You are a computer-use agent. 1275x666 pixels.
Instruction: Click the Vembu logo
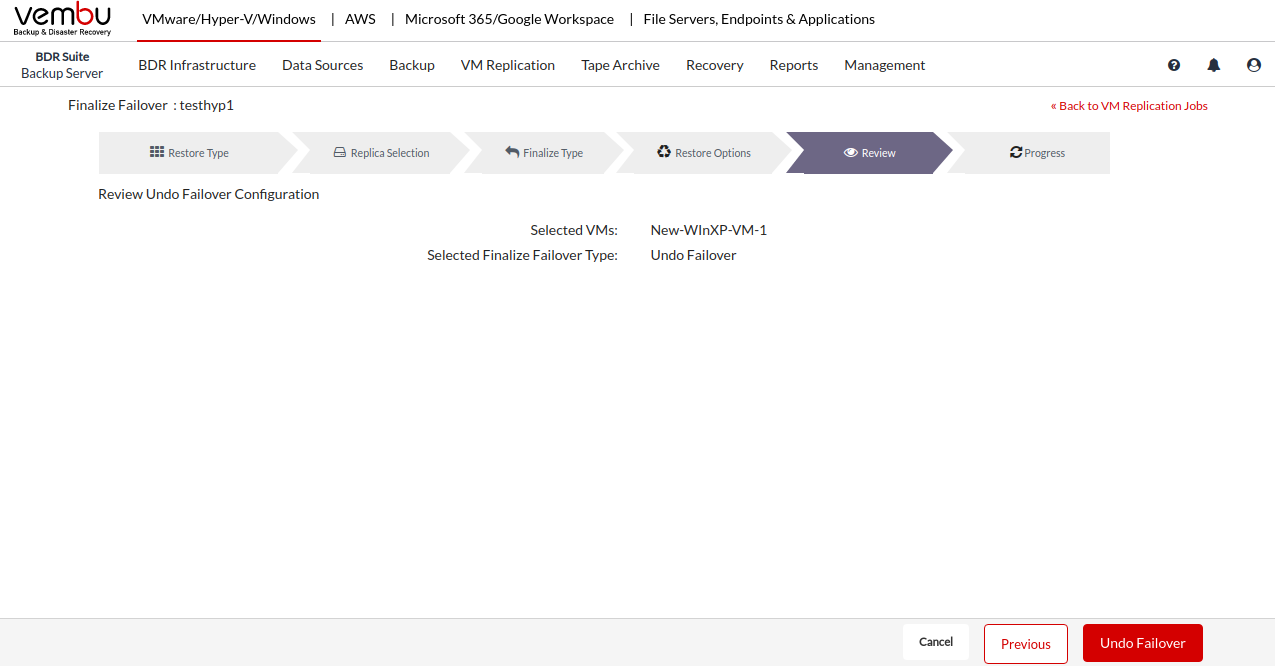(62, 19)
